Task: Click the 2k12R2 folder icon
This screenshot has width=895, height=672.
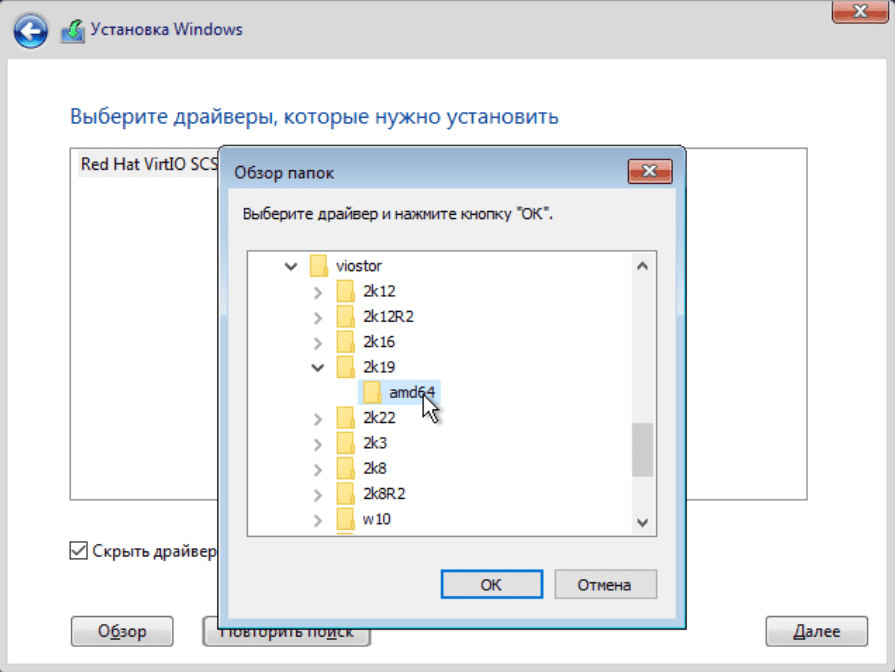Action: [x=345, y=316]
